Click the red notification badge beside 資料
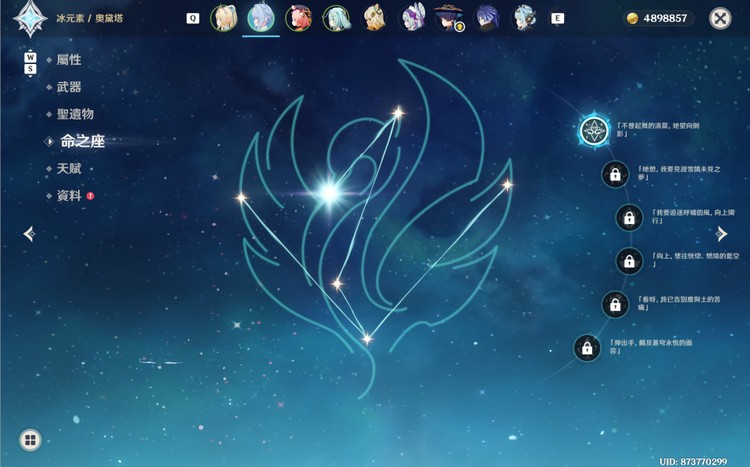This screenshot has height=467, width=750. coord(90,196)
